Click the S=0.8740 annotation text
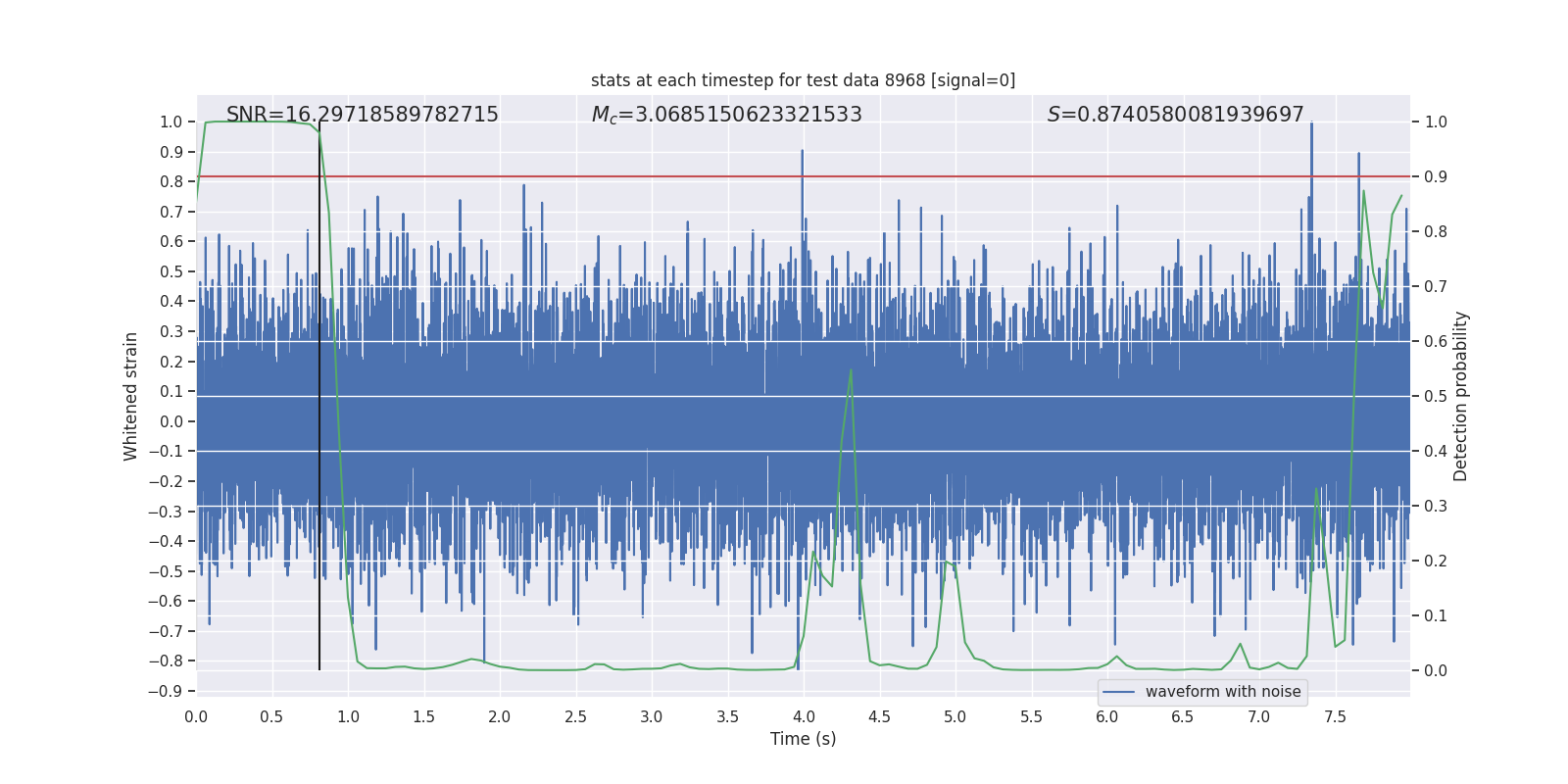The height and width of the screenshot is (784, 1568). [1175, 115]
